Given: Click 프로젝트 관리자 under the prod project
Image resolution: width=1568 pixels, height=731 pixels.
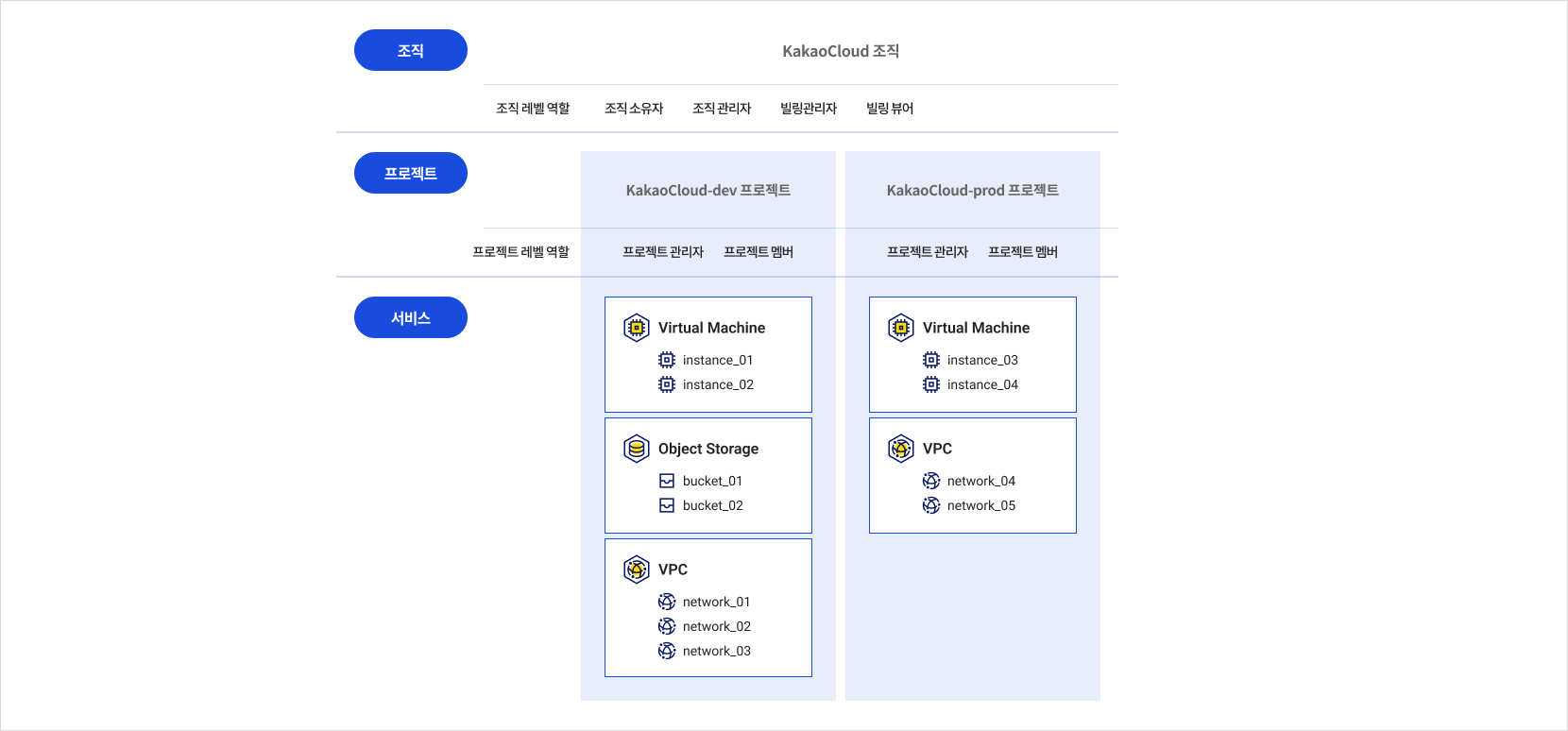Looking at the screenshot, I should [928, 252].
